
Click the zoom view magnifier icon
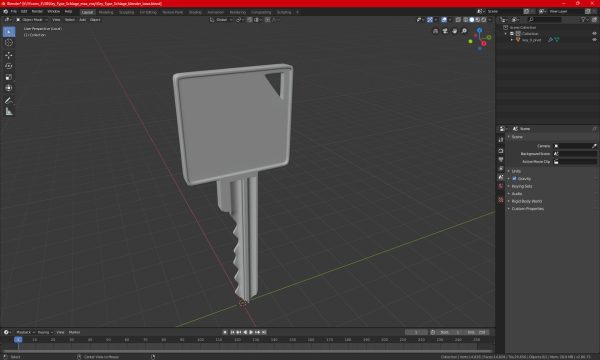(x=464, y=31)
